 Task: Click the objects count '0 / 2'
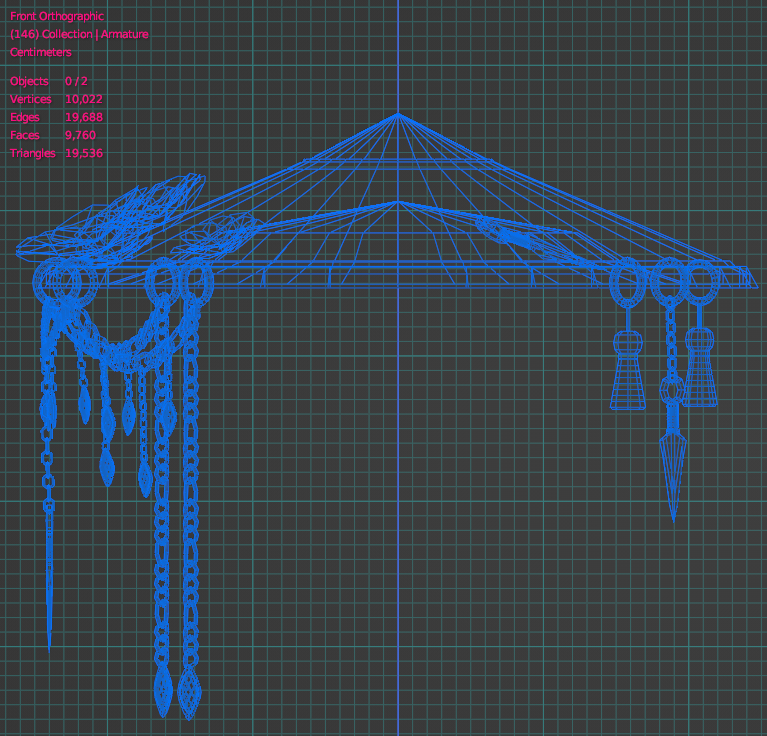pyautogui.click(x=76, y=81)
